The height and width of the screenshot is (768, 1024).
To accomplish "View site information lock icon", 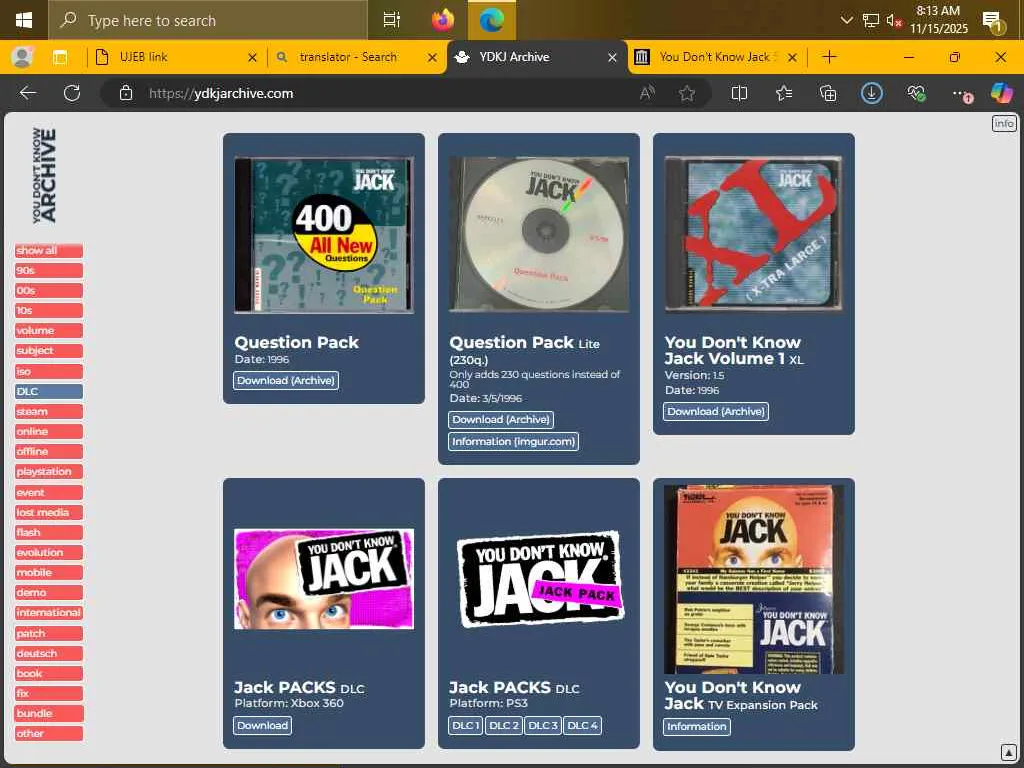I will (x=126, y=93).
